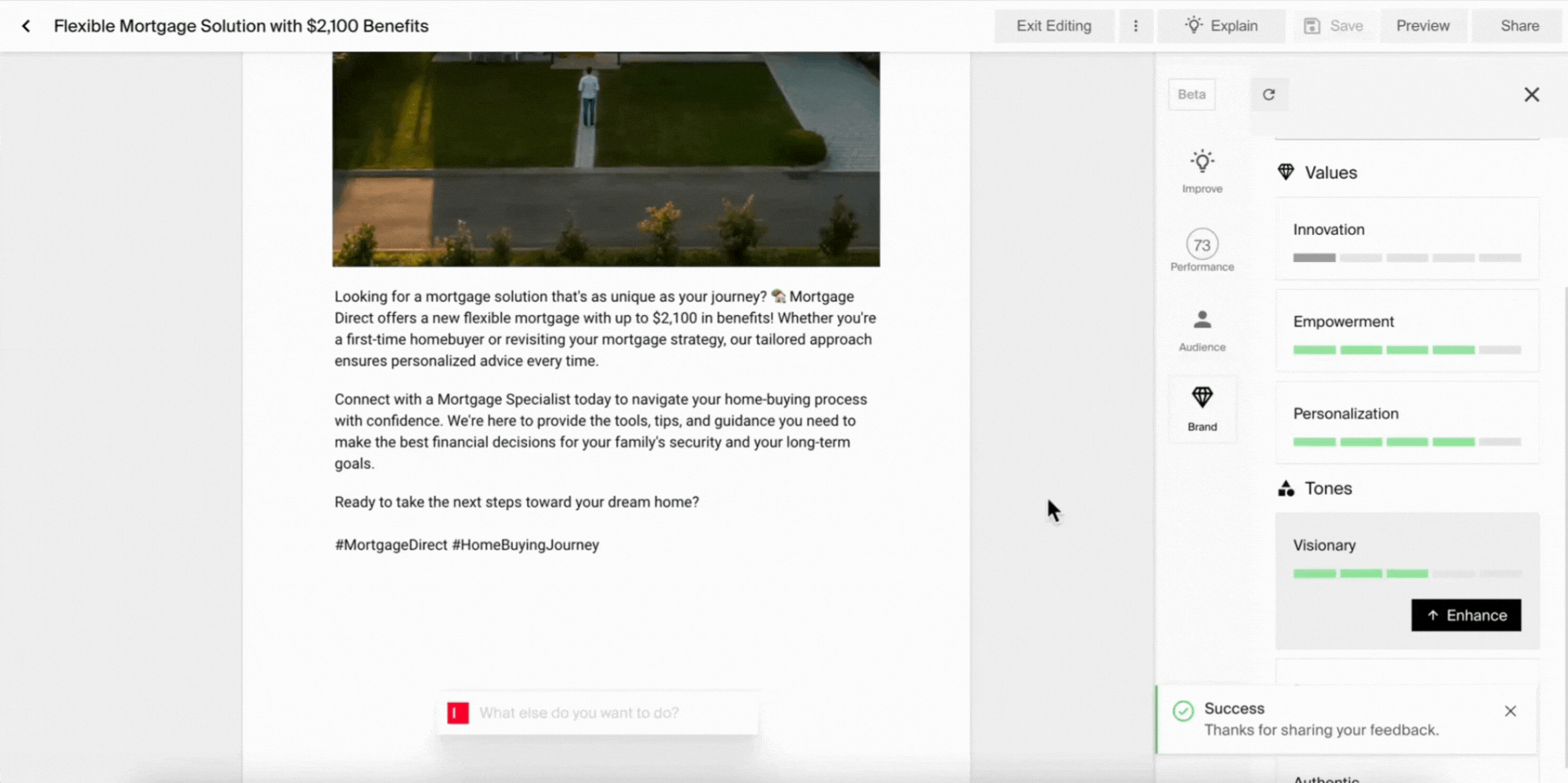
Task: Click the Tones section icon
Action: (x=1285, y=488)
